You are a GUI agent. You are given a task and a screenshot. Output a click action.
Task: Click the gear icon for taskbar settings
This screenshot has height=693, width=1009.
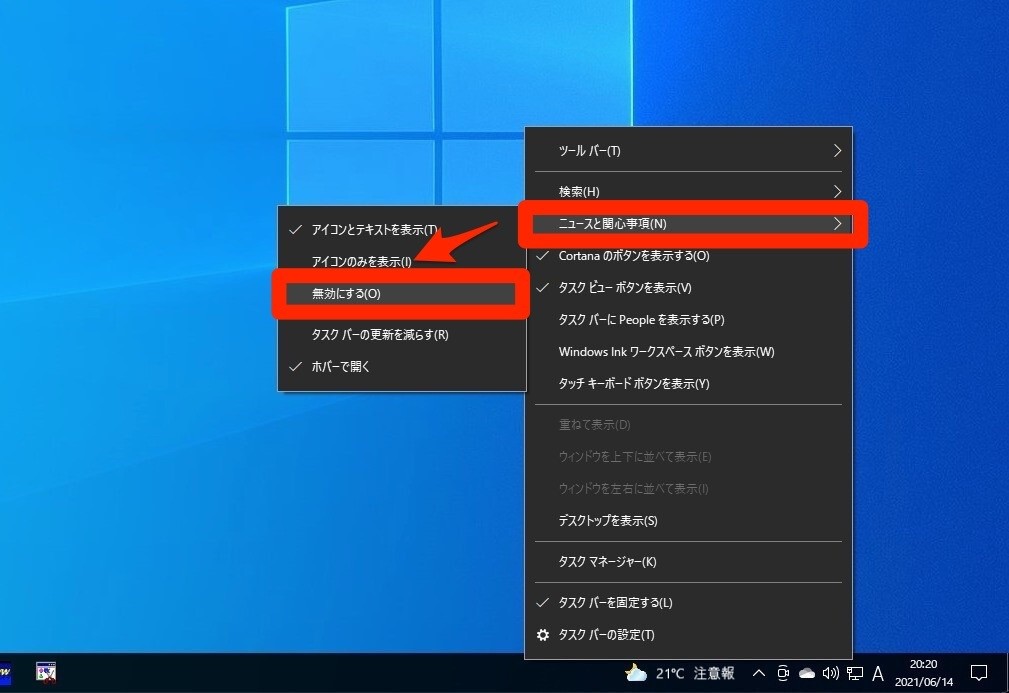pos(543,635)
